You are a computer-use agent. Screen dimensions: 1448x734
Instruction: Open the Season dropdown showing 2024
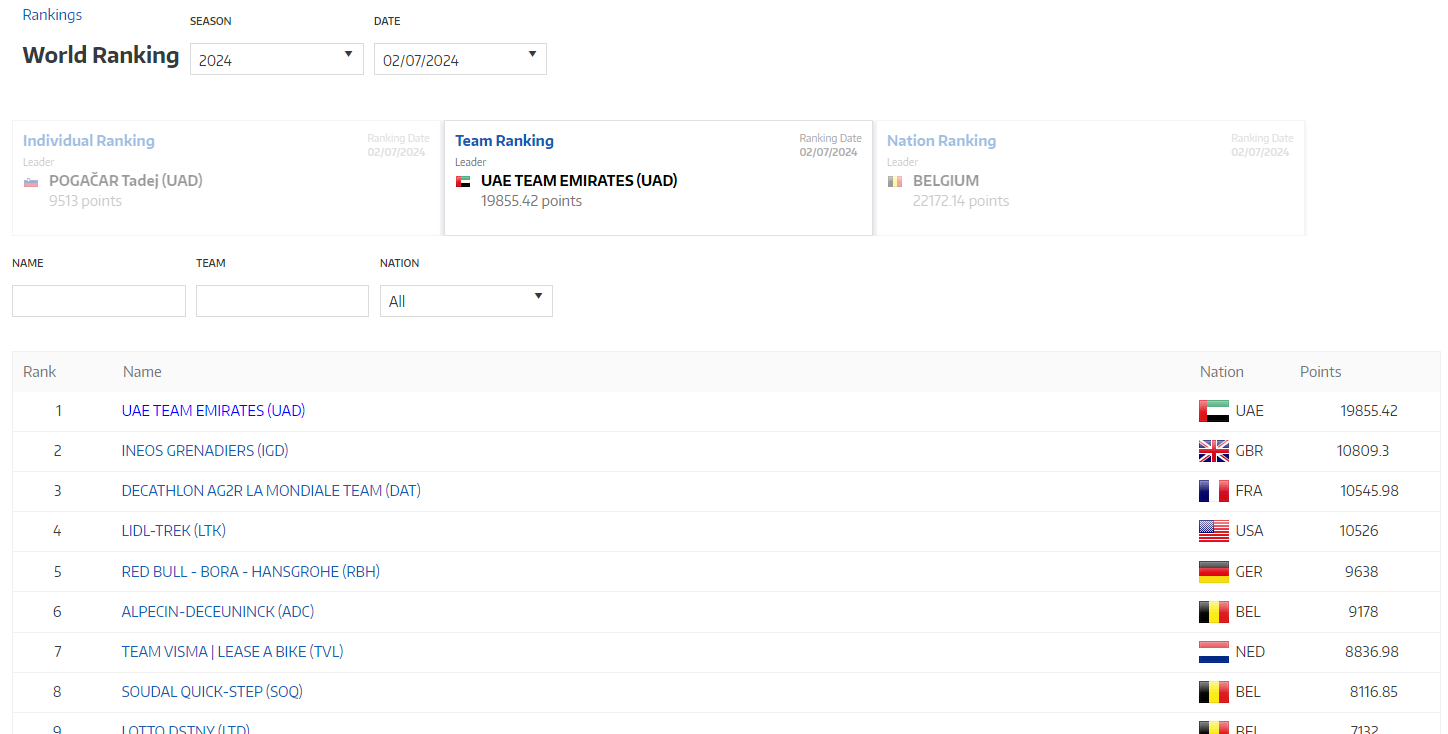pos(277,59)
